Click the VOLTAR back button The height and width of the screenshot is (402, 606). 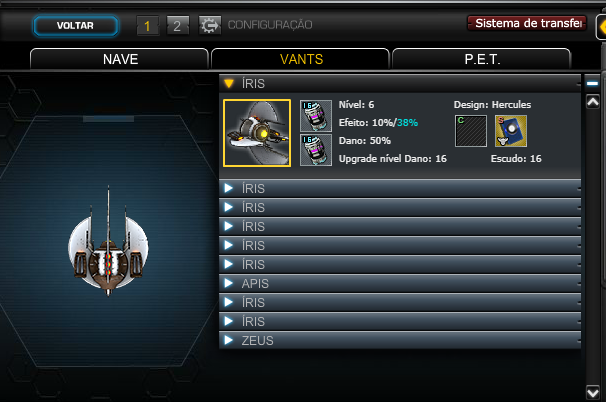76,26
